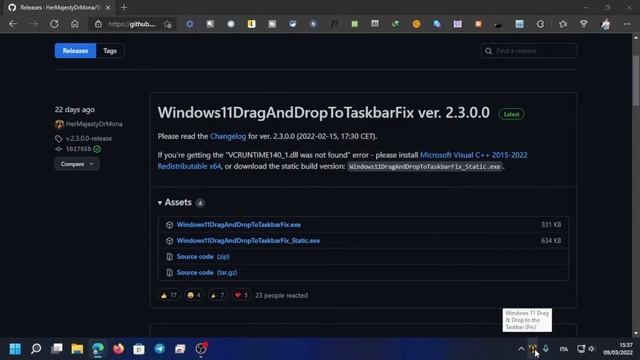640x360 pixels.
Task: Open the Compare dropdown
Action: [x=77, y=164]
